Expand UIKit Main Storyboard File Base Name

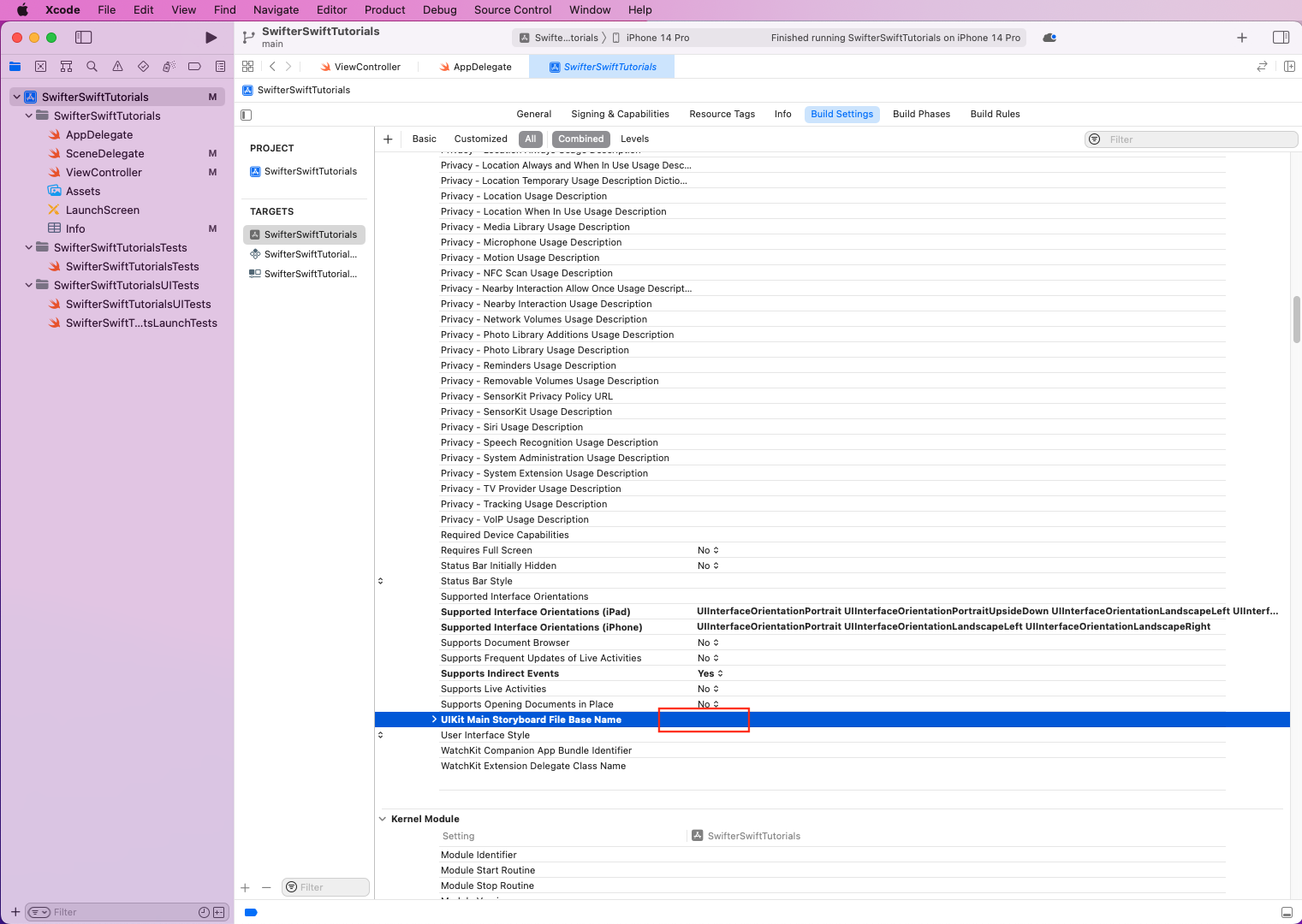point(434,720)
